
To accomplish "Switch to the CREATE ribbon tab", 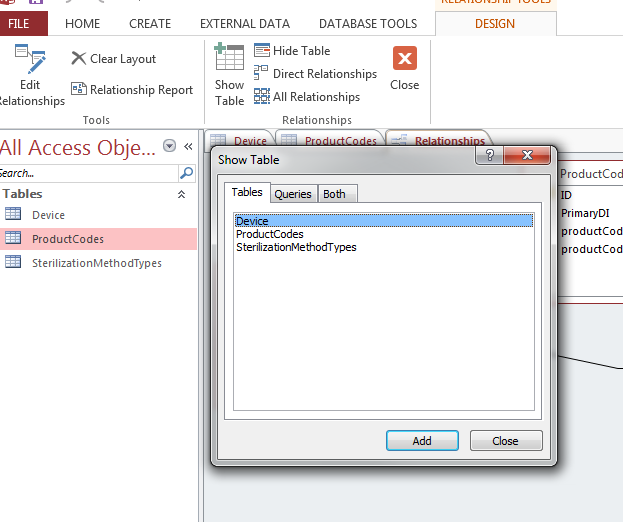I will click(x=150, y=24).
